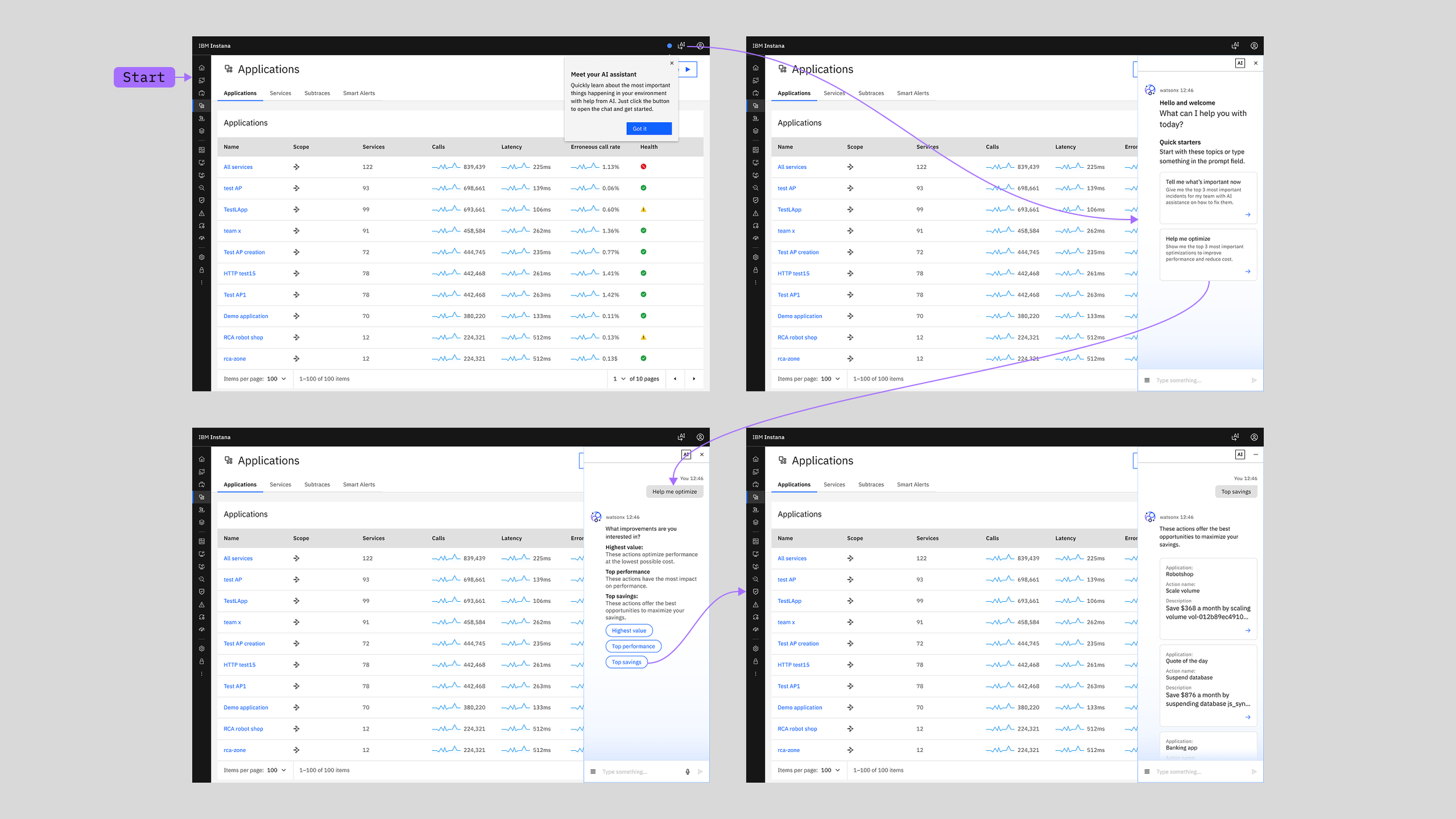Image resolution: width=1456 pixels, height=819 pixels.
Task: Select the 'Highest value' chip
Action: pyautogui.click(x=628, y=630)
